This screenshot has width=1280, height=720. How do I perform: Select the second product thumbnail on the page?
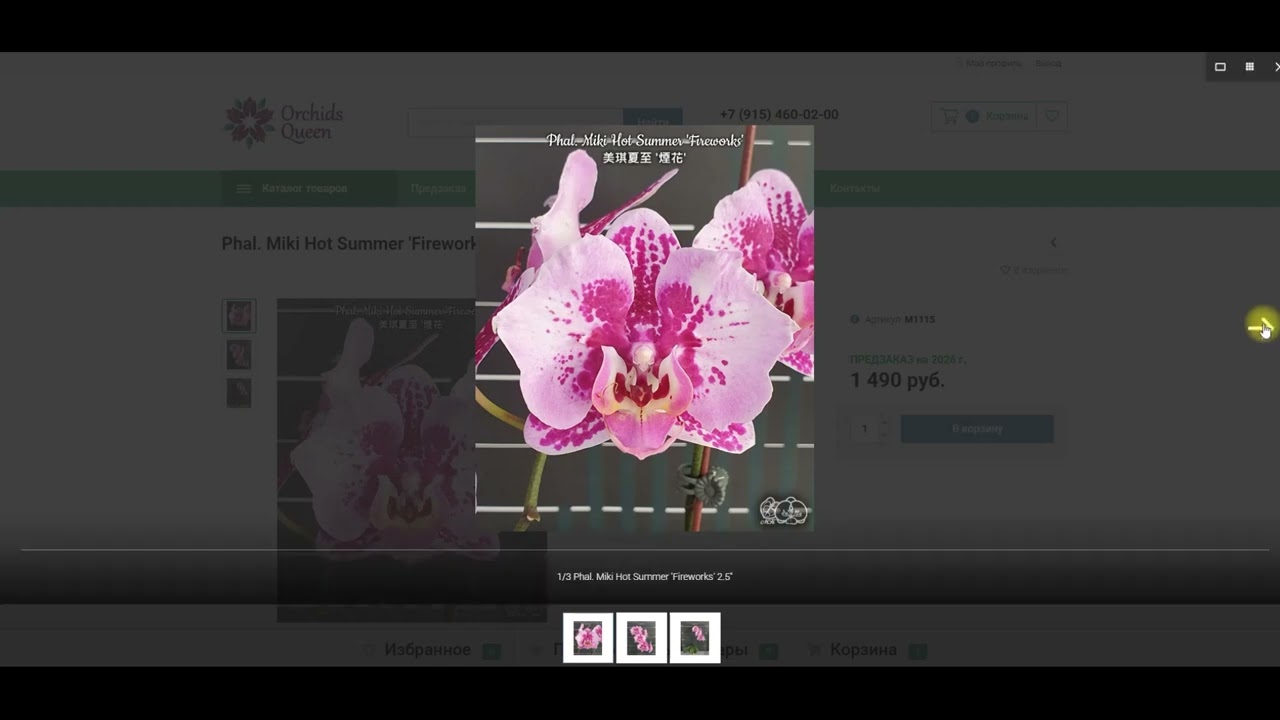tap(239, 354)
